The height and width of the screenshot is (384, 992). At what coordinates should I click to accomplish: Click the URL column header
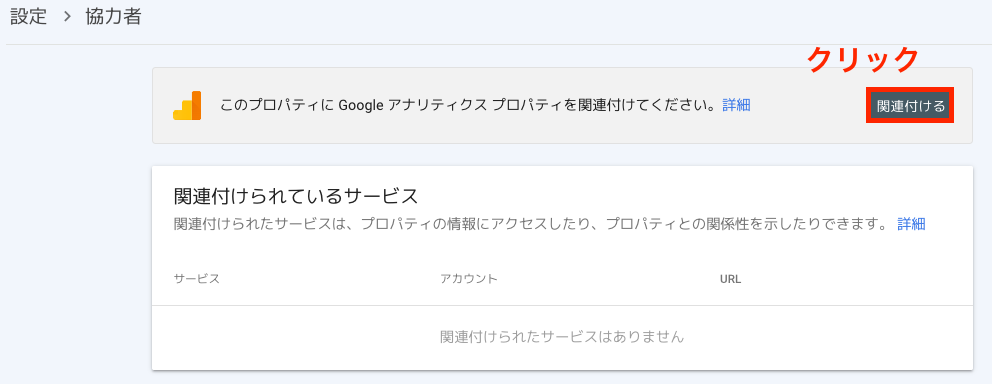coord(731,279)
